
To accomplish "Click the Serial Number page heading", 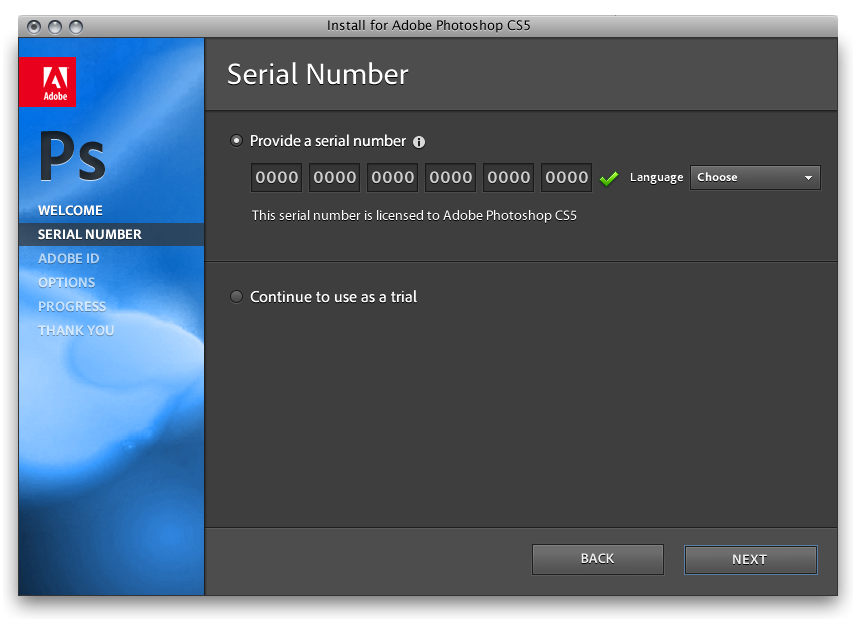I will [318, 74].
